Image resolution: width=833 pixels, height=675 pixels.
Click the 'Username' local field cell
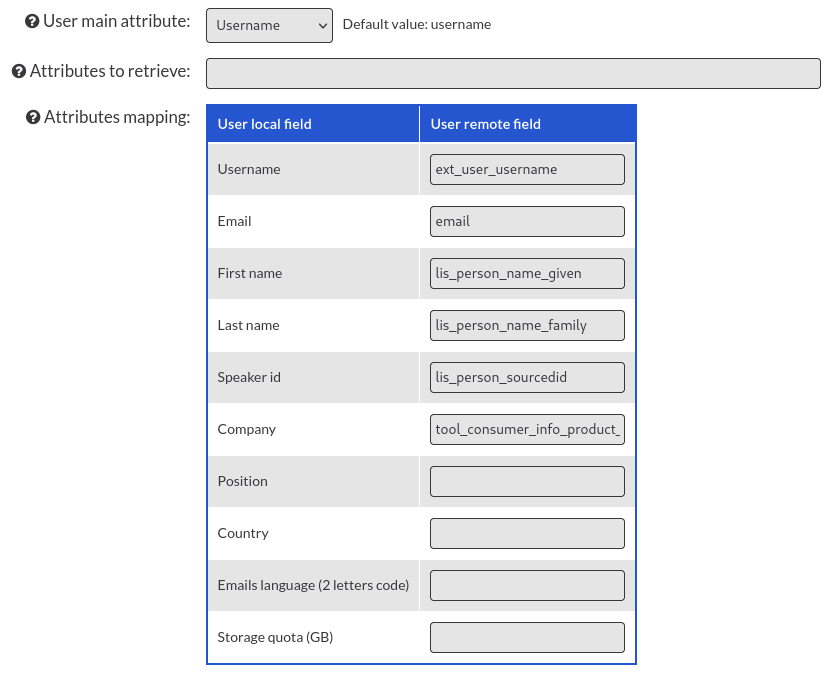click(313, 169)
